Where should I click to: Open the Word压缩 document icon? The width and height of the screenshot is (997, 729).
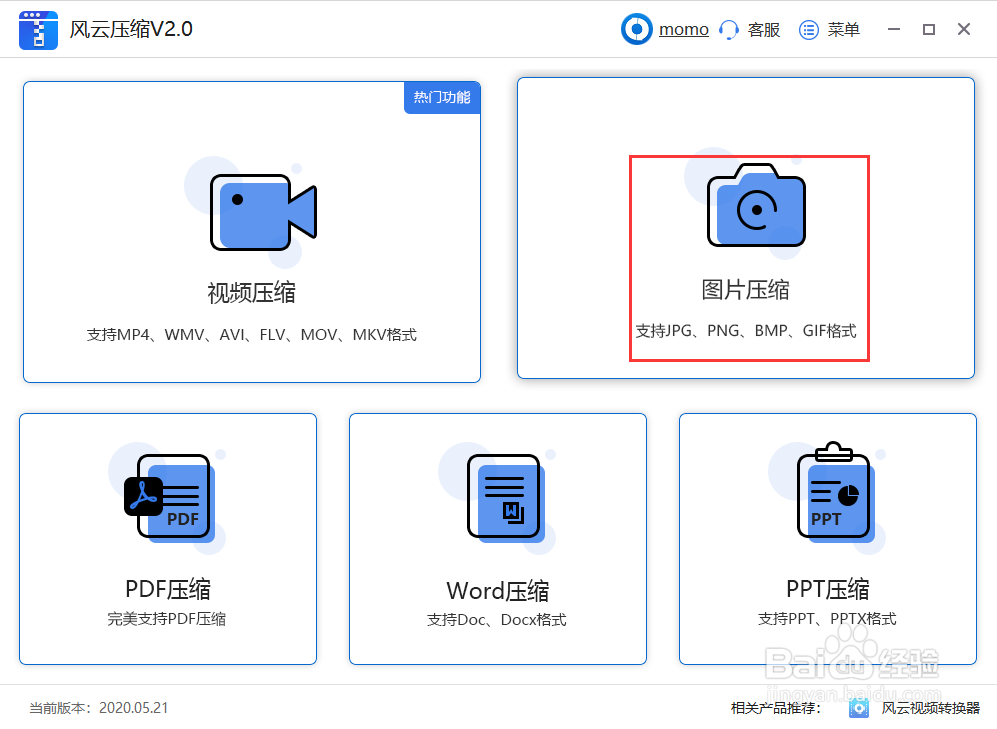click(x=502, y=497)
